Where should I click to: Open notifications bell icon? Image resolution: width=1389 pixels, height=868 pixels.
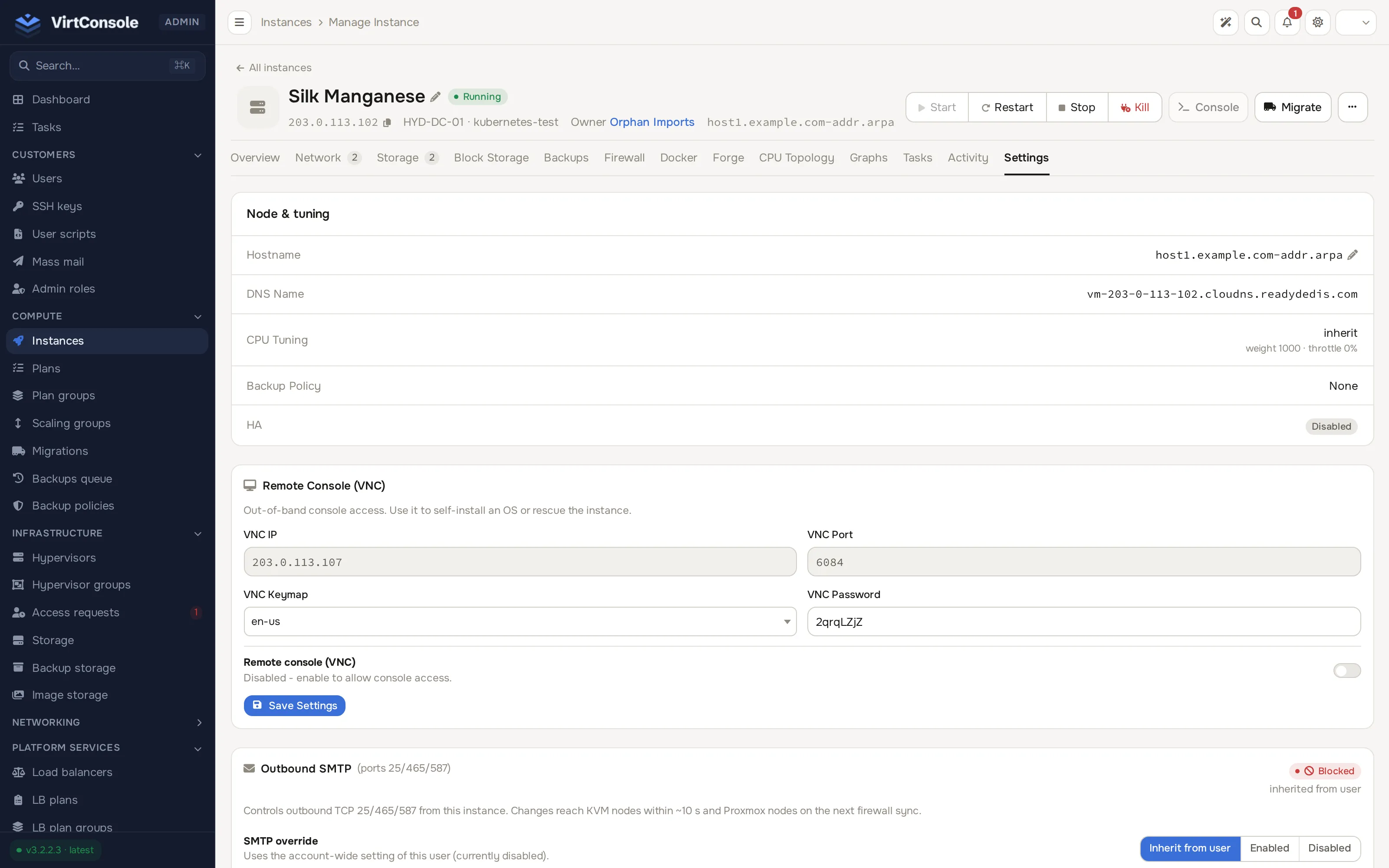1287,23
